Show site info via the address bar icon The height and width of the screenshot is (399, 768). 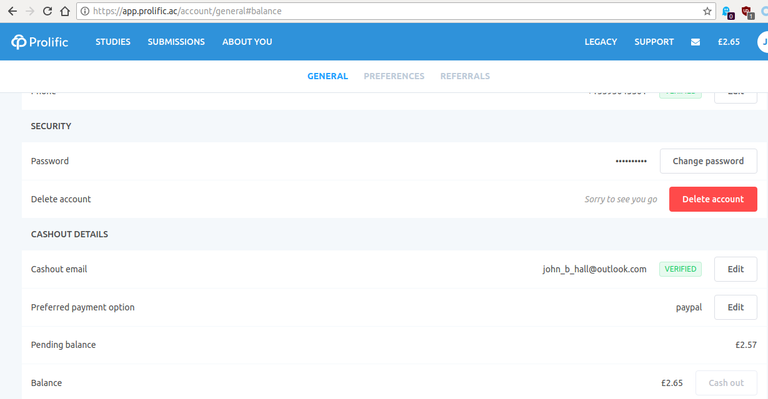85,11
